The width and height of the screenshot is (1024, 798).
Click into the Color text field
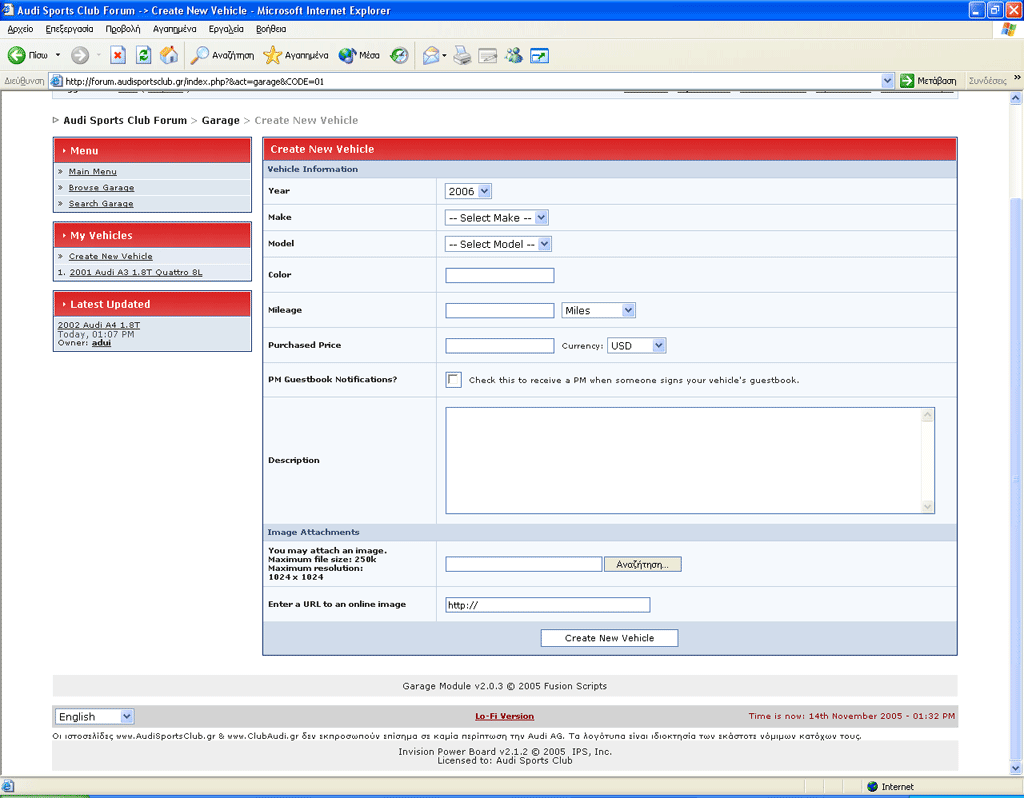point(499,275)
